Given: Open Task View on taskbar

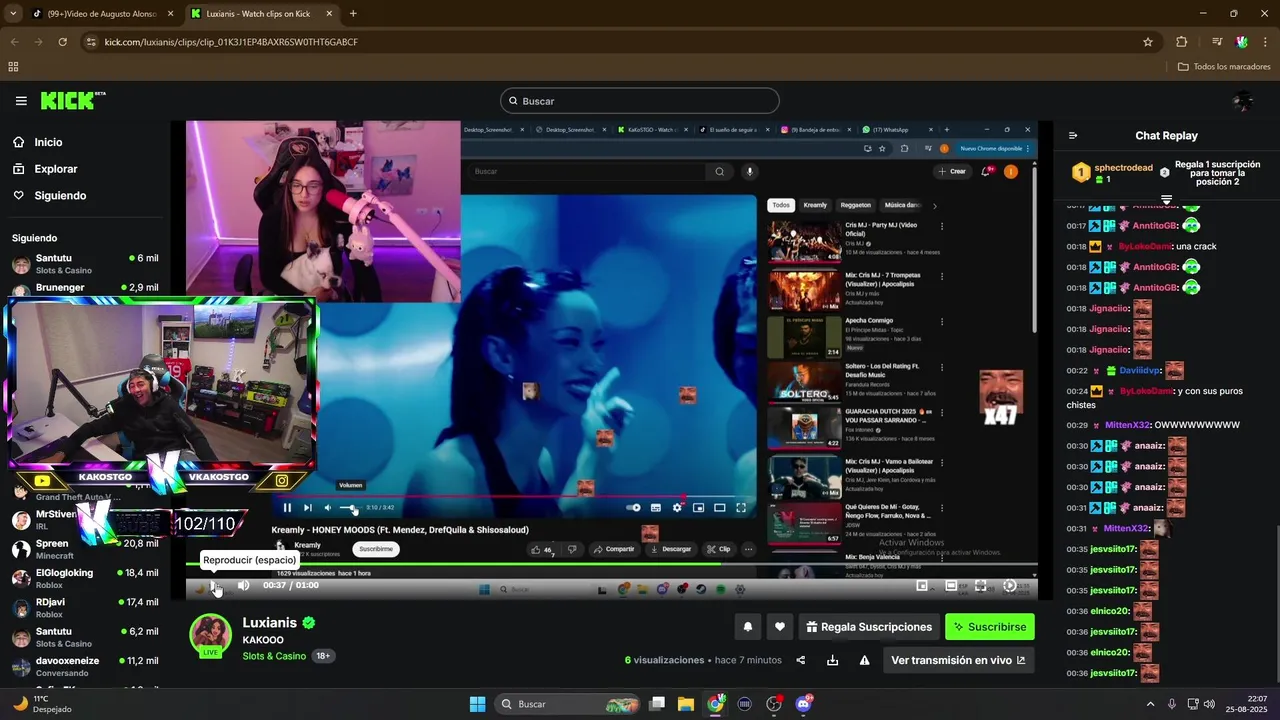Looking at the screenshot, I should tap(657, 704).
